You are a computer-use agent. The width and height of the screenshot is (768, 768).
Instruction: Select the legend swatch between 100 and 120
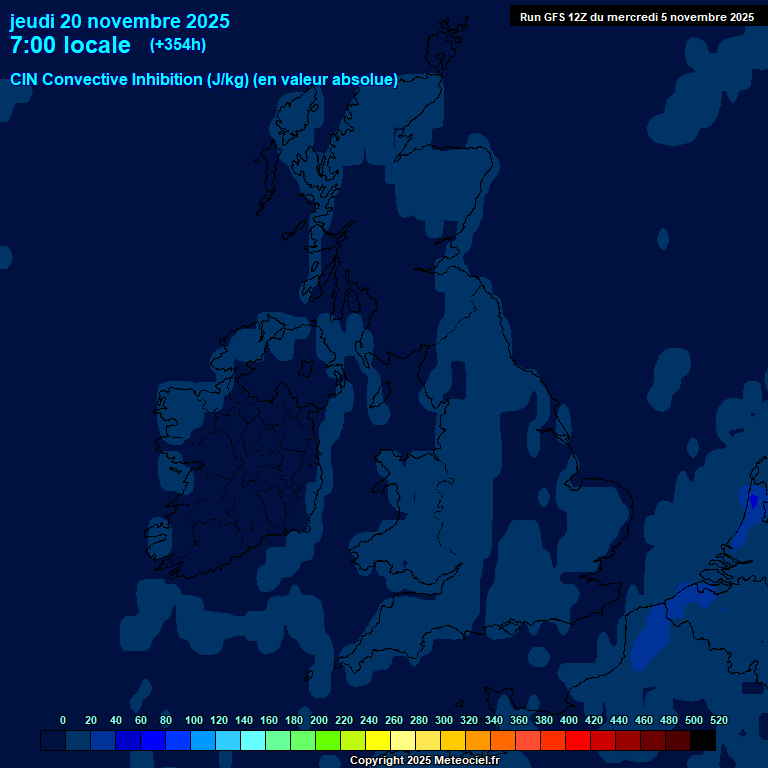tap(203, 741)
